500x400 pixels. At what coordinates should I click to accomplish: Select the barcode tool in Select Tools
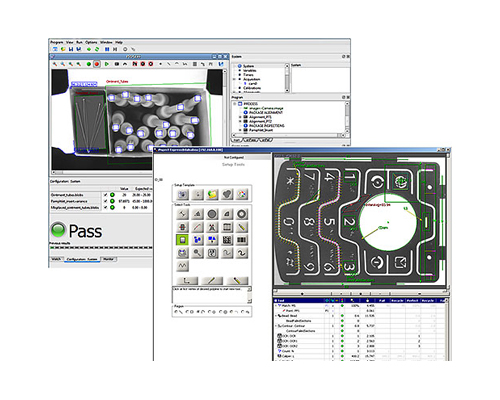(241, 240)
